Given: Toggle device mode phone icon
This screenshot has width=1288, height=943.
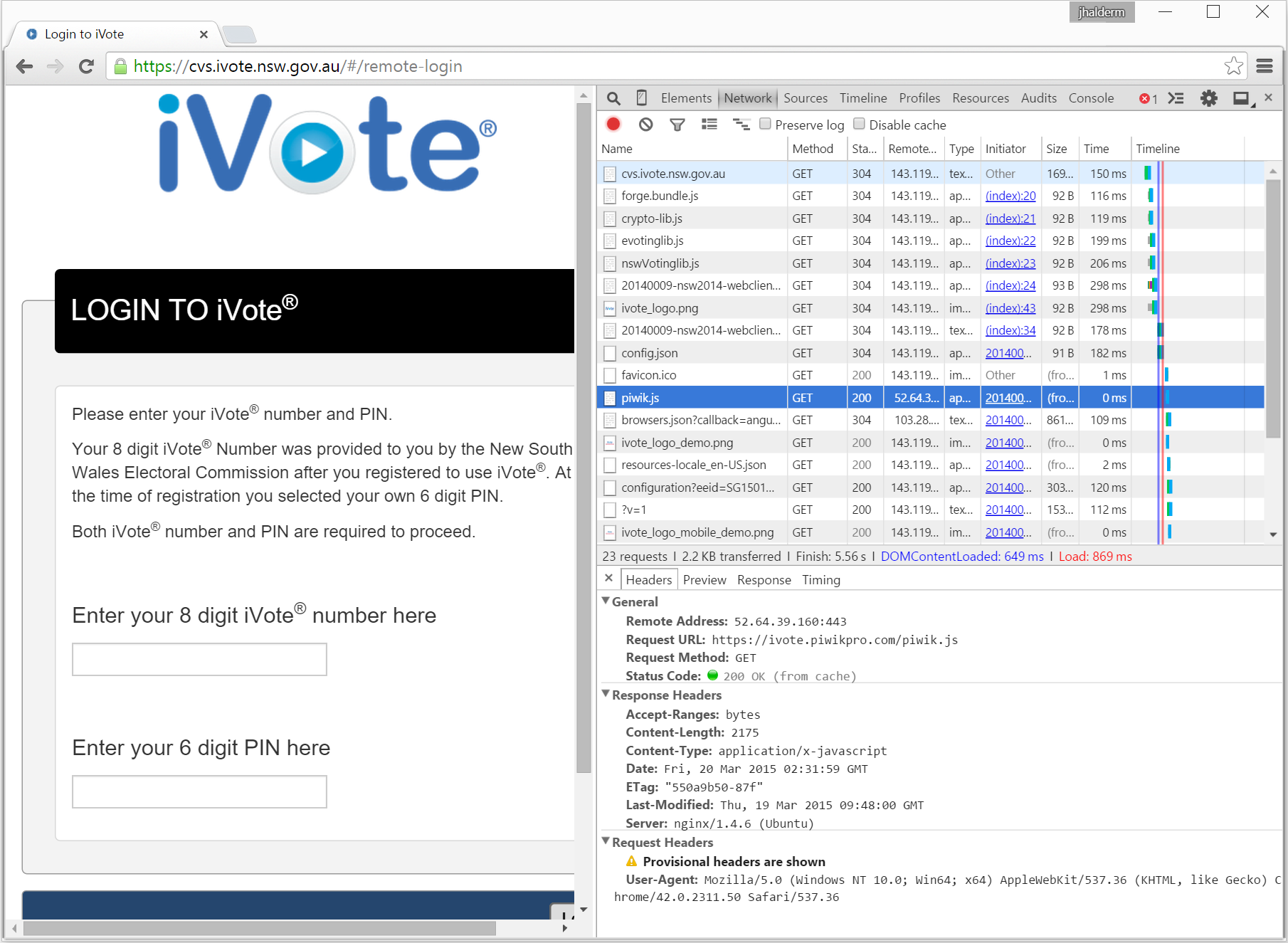Looking at the screenshot, I should point(641,98).
